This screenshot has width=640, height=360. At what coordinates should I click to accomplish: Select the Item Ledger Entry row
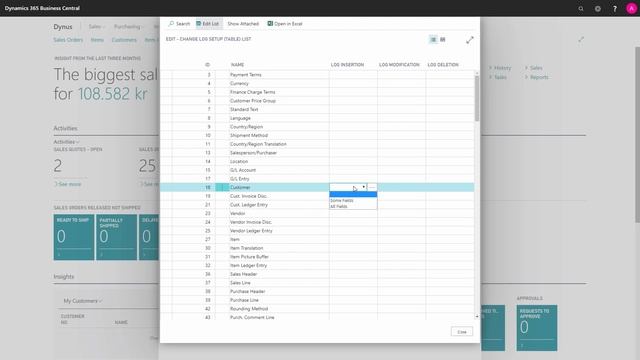317,265
